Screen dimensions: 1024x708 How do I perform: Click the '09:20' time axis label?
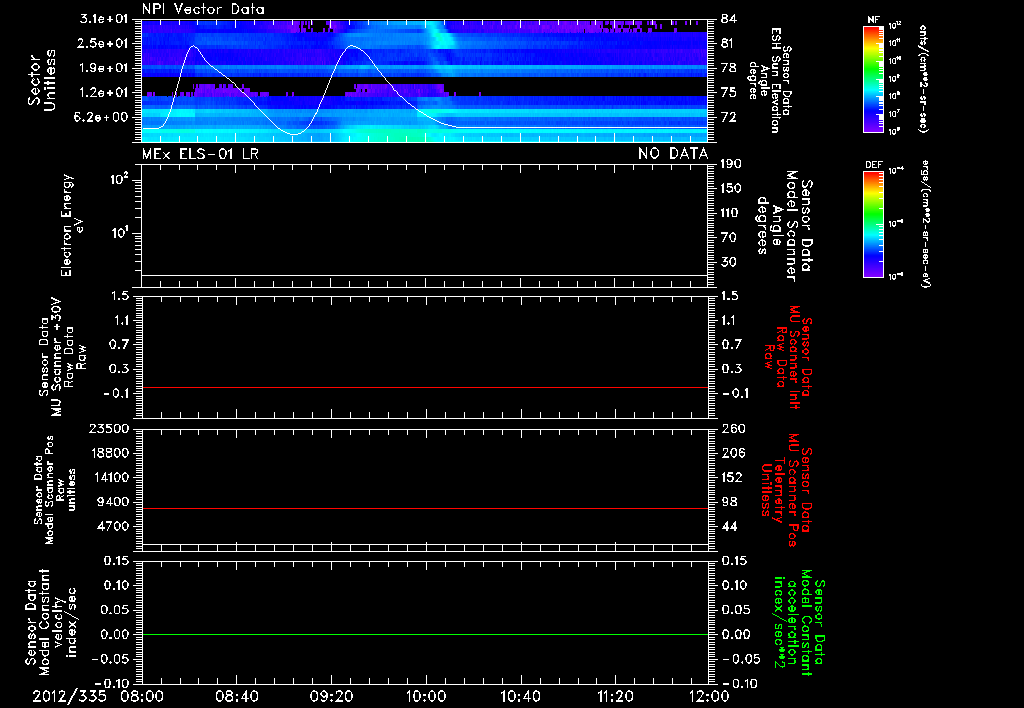click(x=331, y=696)
